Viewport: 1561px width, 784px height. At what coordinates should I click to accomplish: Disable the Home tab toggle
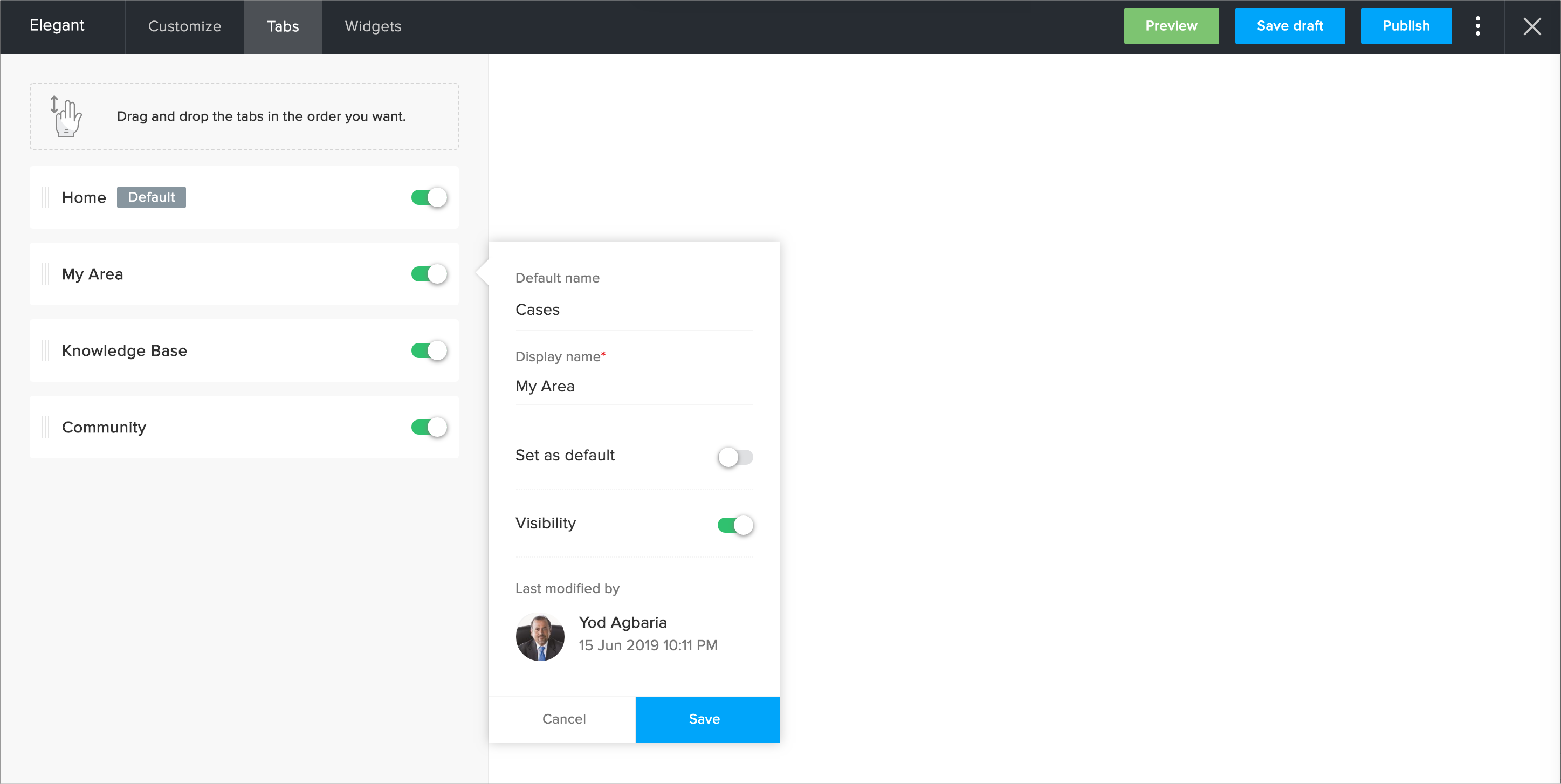(429, 197)
